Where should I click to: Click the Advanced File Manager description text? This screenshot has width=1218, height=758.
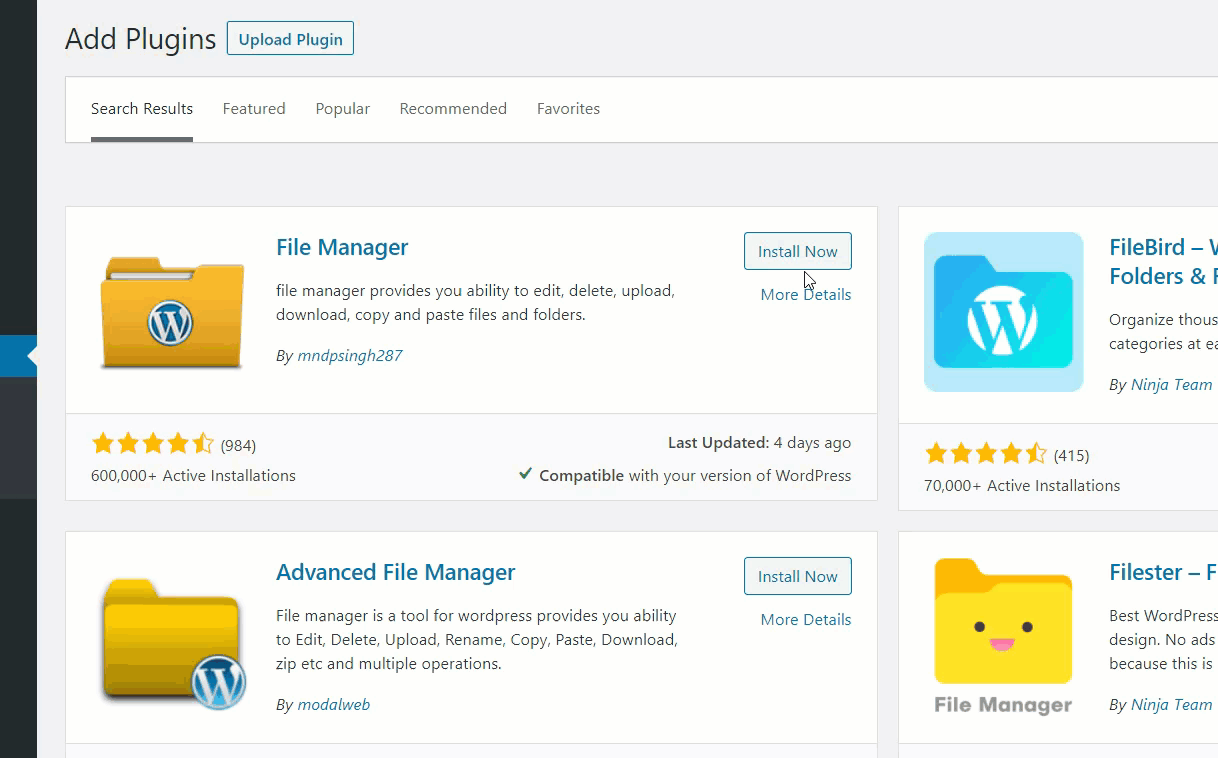click(477, 640)
